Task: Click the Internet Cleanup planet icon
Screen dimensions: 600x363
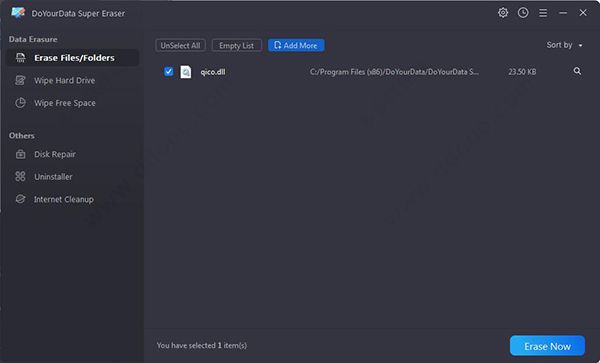Action: (20, 199)
